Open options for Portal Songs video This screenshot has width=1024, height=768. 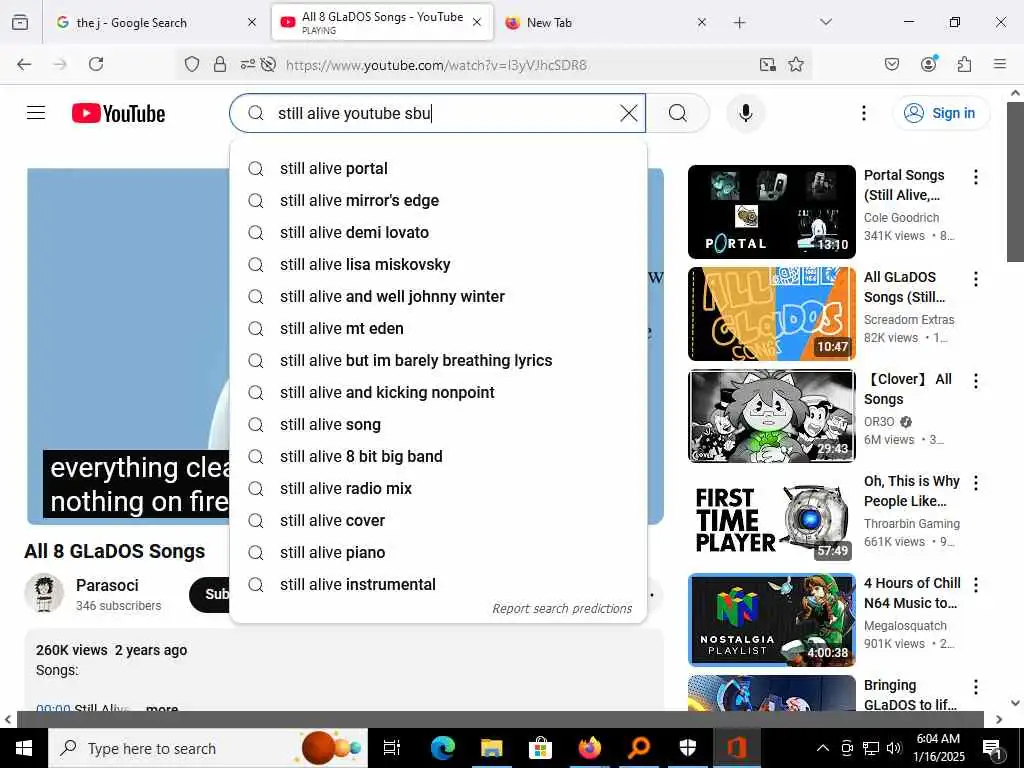coord(976,177)
